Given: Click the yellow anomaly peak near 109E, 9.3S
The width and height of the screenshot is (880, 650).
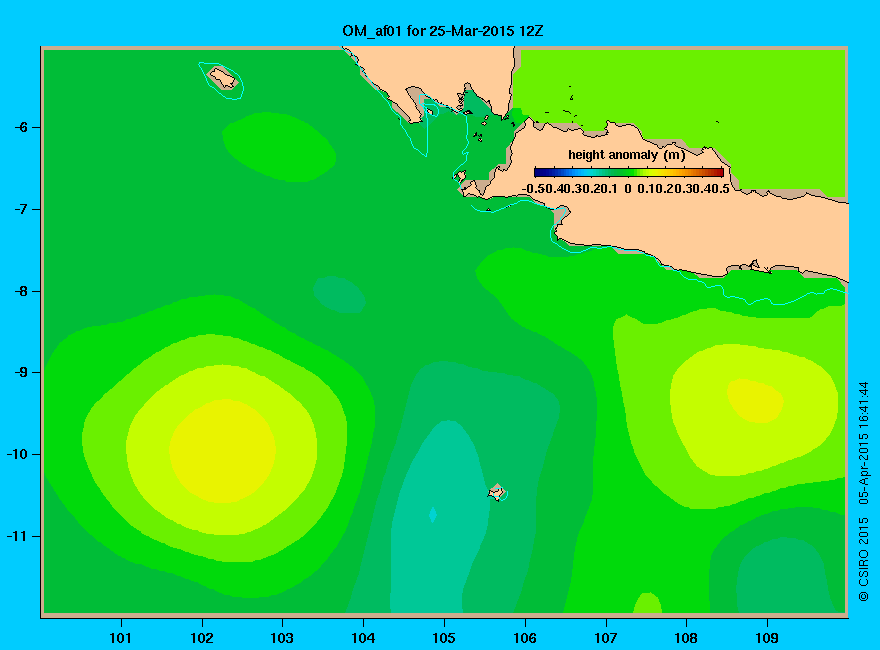Looking at the screenshot, I should (x=755, y=401).
